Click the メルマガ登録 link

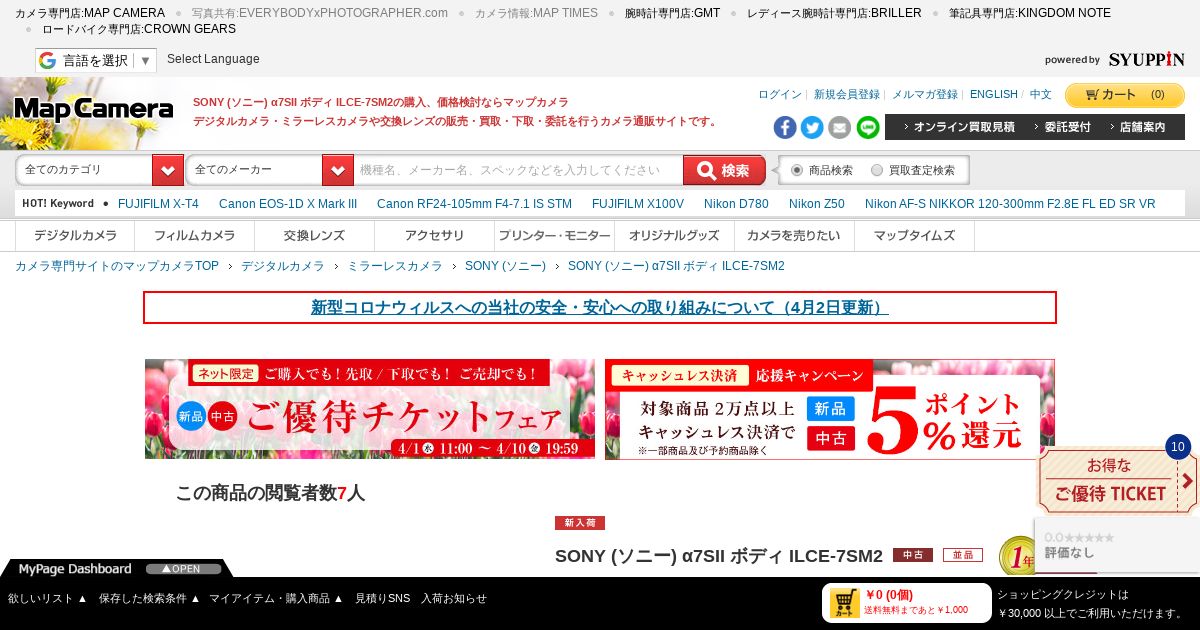[925, 94]
